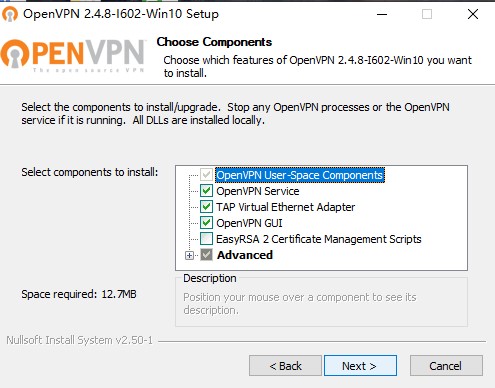Screen dimensions: 495x388
Task: Select the OpenVPN GUI tree label
Action: pyautogui.click(x=249, y=223)
